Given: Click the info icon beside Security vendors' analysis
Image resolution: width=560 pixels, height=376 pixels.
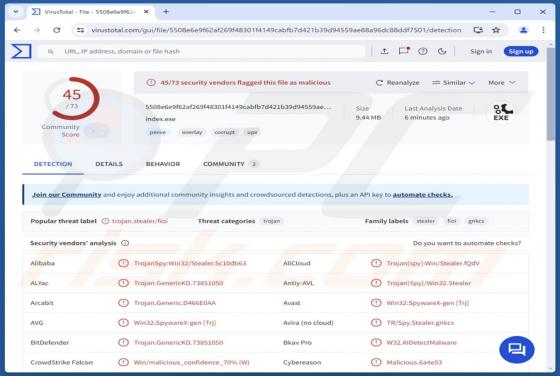Looking at the screenshot, I should [x=125, y=243].
